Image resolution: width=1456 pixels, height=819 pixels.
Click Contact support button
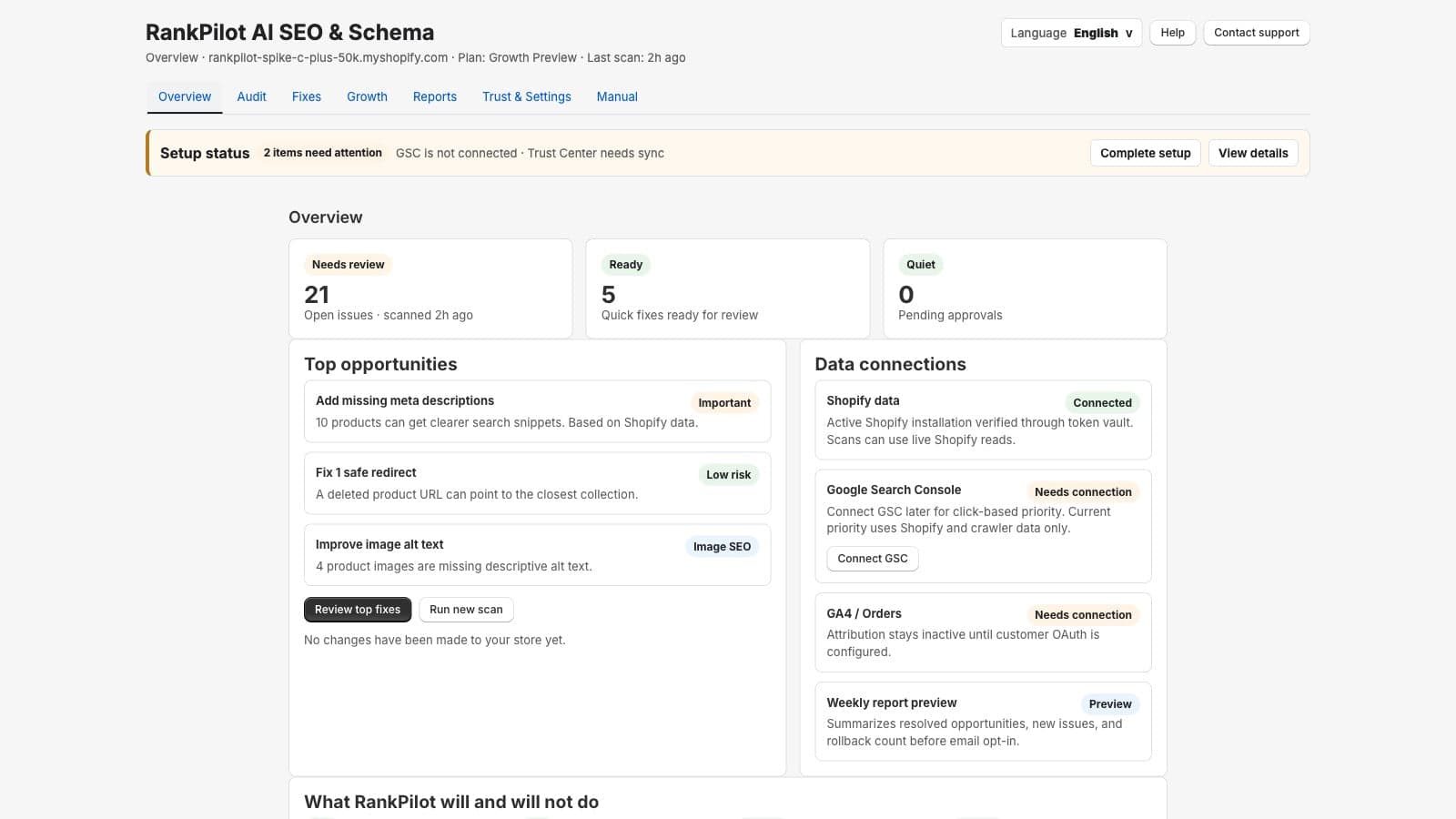[x=1256, y=33]
